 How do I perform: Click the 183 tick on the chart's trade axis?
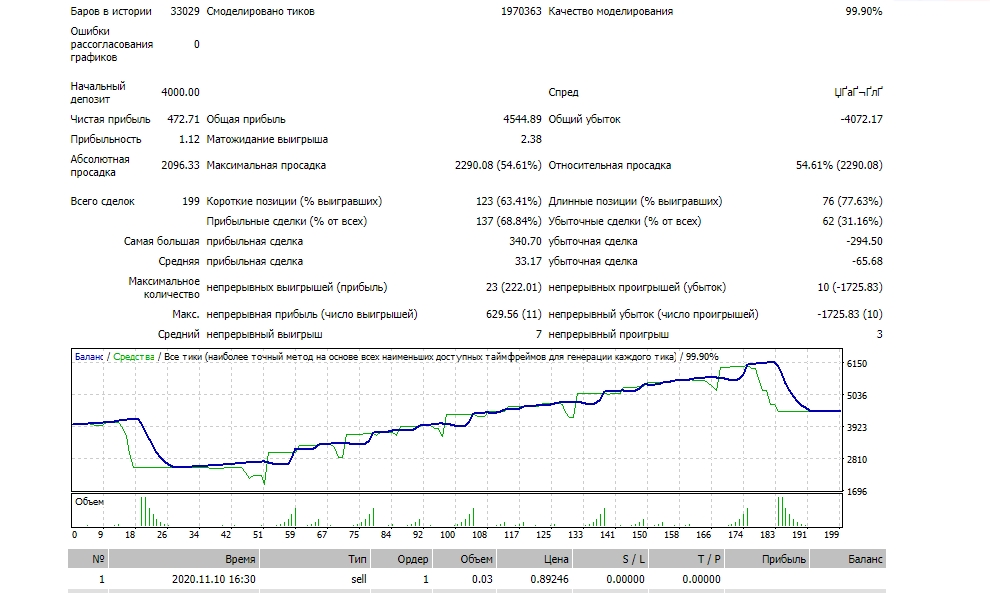(767, 535)
